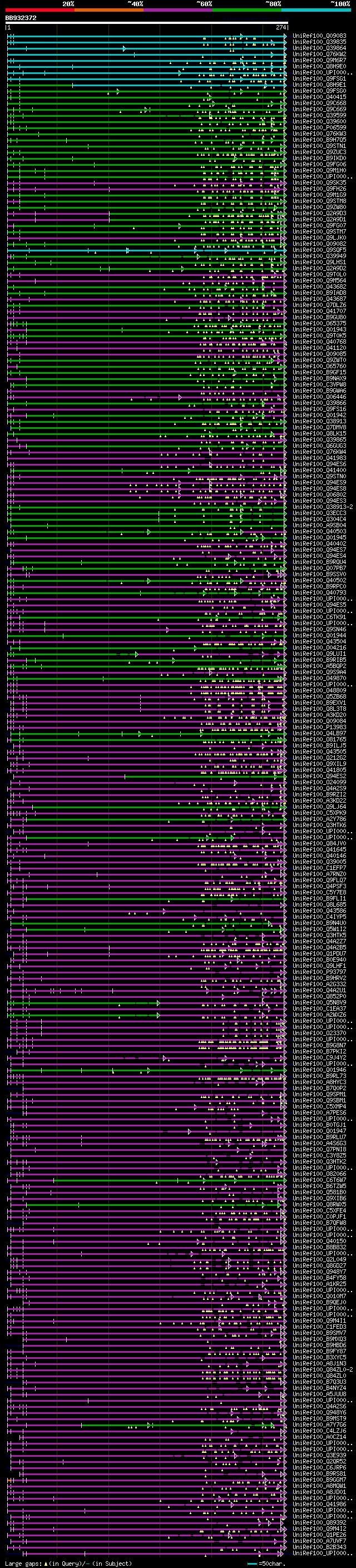
Task: Select hit UniRef100_Q41707
Action: 319,311
